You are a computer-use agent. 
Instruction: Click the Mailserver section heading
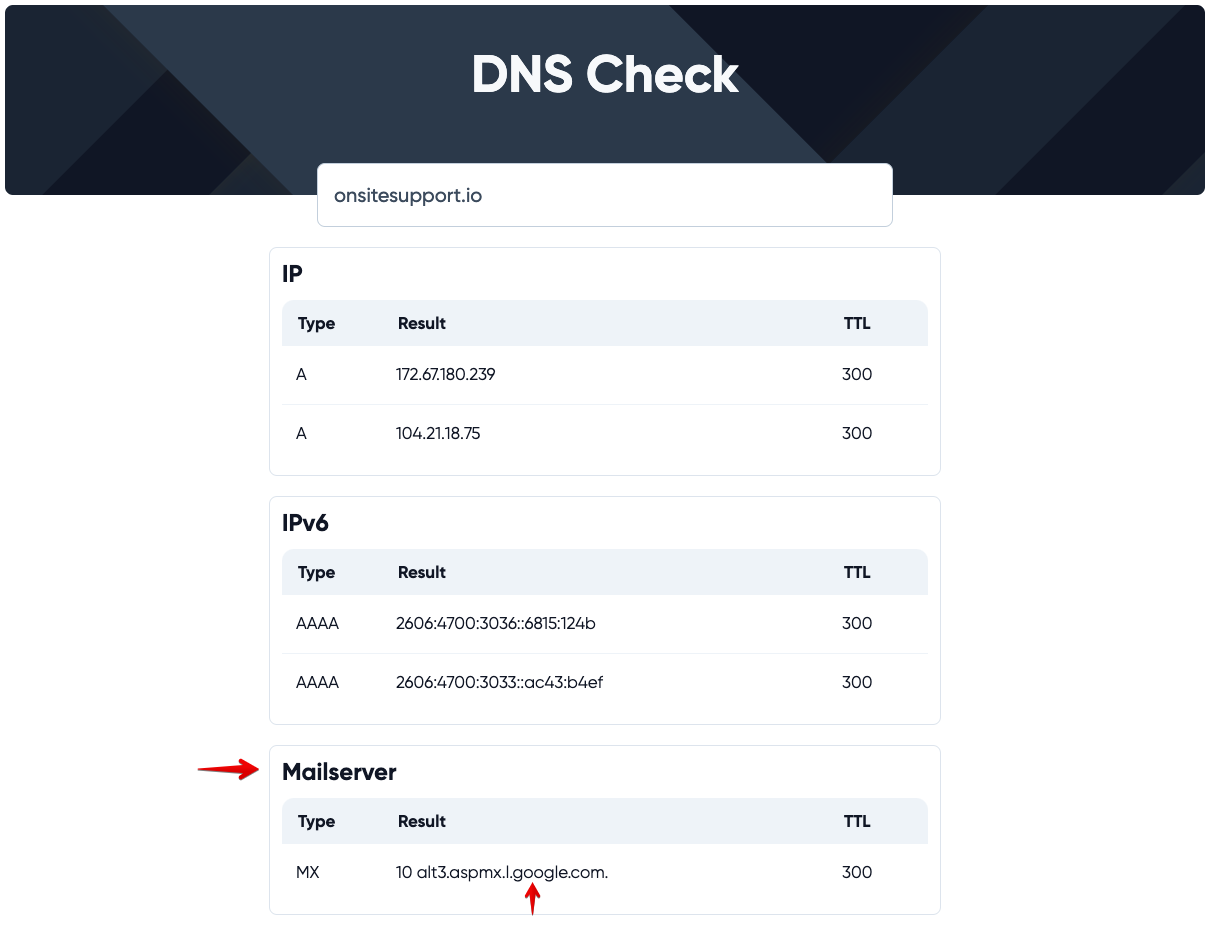[x=339, y=772]
